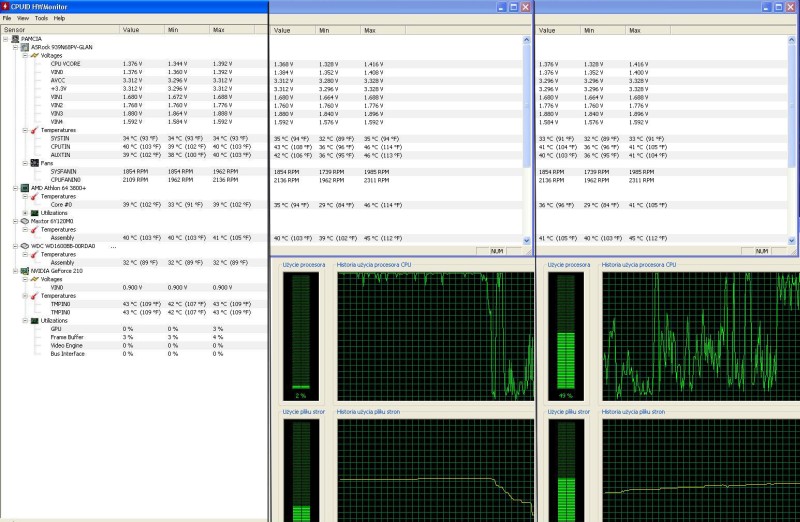The height and width of the screenshot is (522, 800).
Task: Select the GPU utilization row
Action: (x=134, y=329)
